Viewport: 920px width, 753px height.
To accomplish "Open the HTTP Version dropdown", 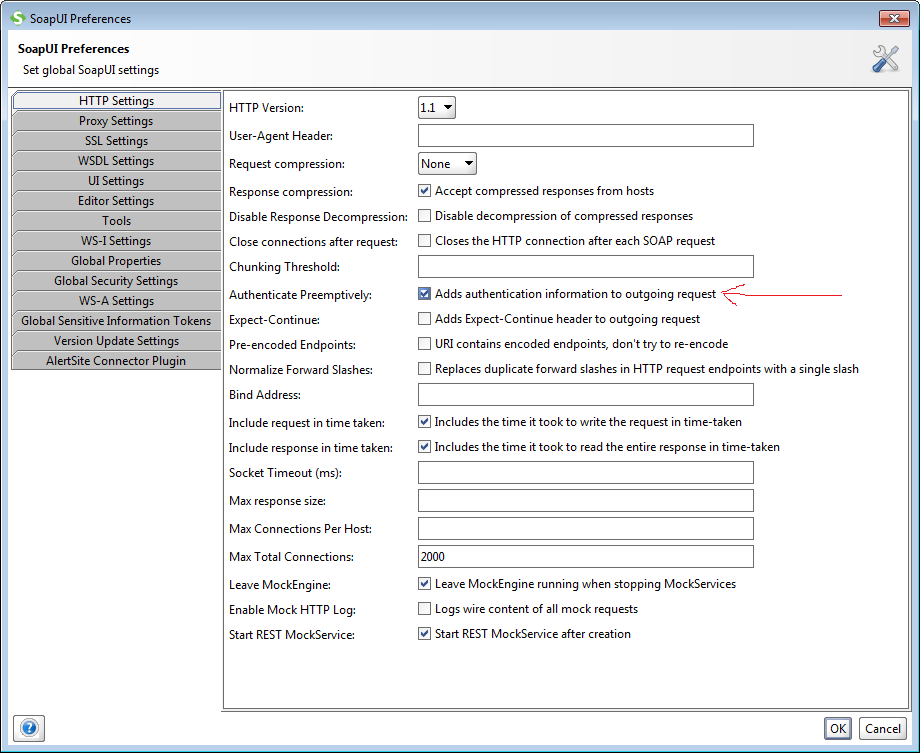I will click(x=436, y=107).
